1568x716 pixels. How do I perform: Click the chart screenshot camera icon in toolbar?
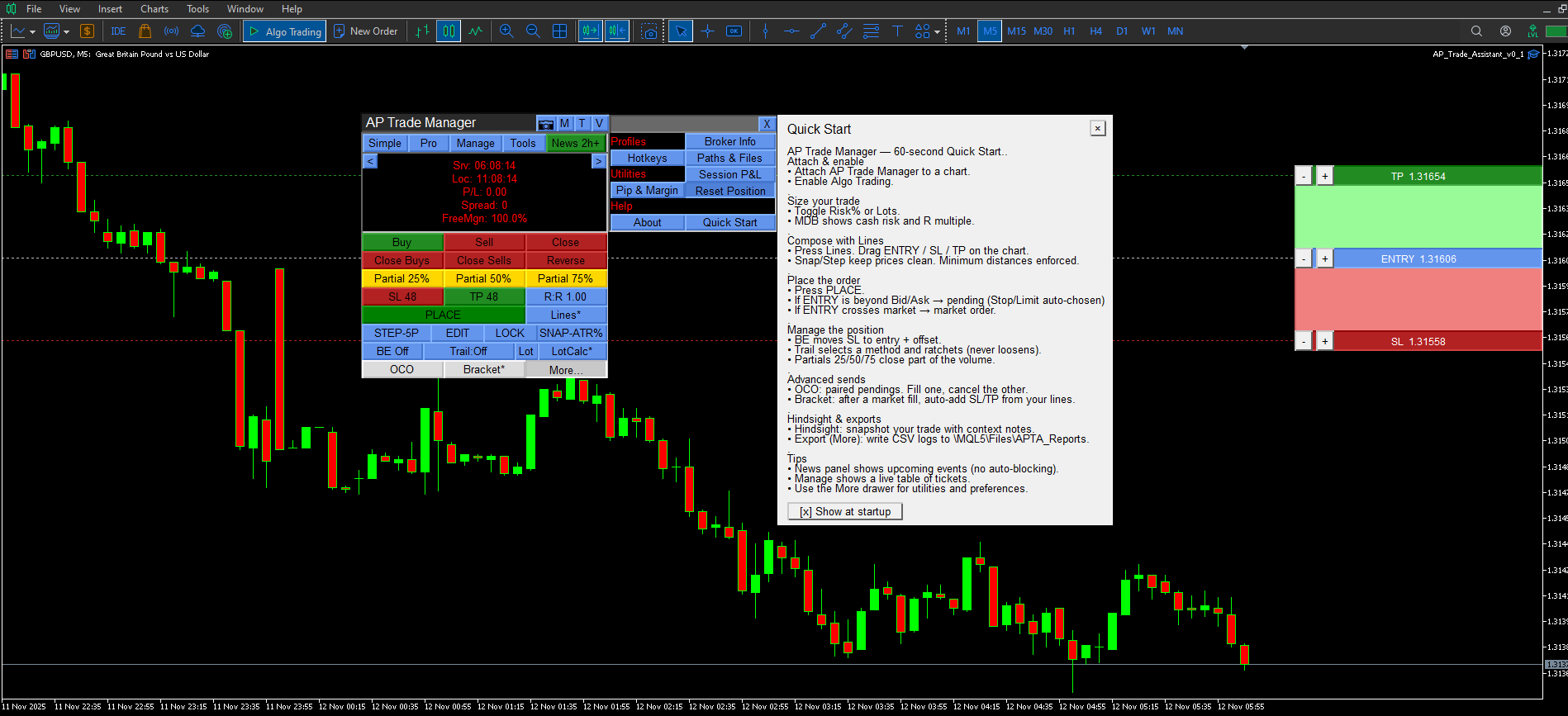click(x=650, y=31)
